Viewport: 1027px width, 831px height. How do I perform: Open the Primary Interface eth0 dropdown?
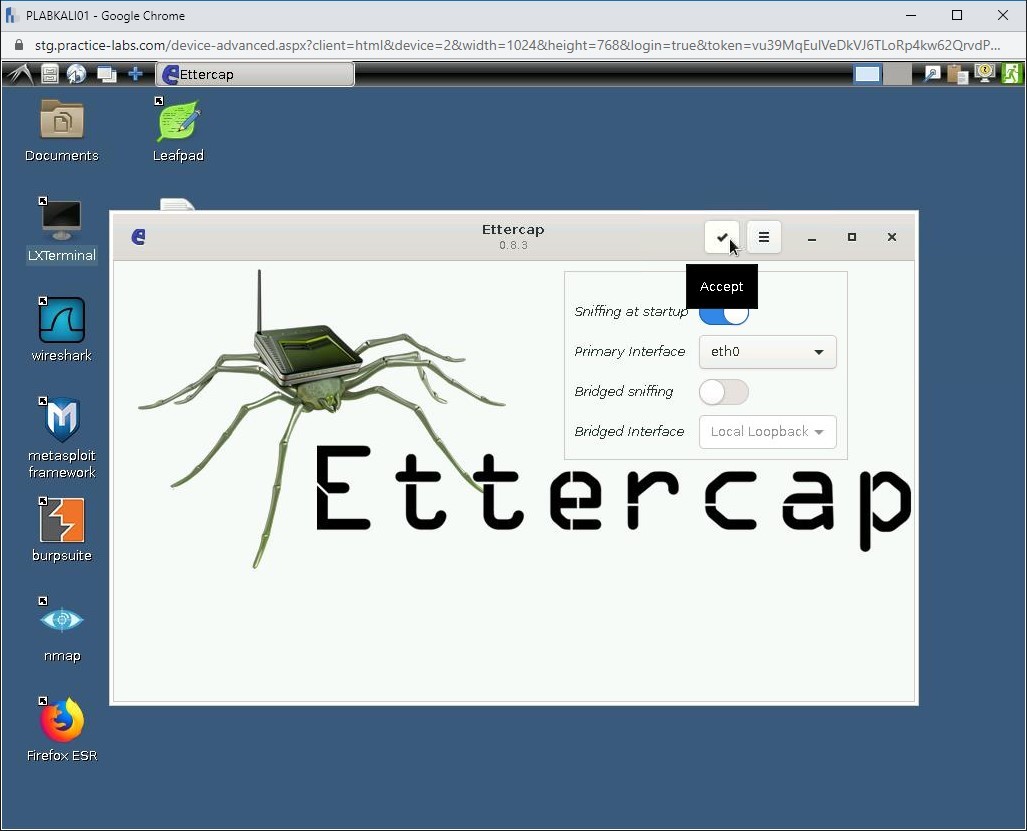click(x=767, y=352)
